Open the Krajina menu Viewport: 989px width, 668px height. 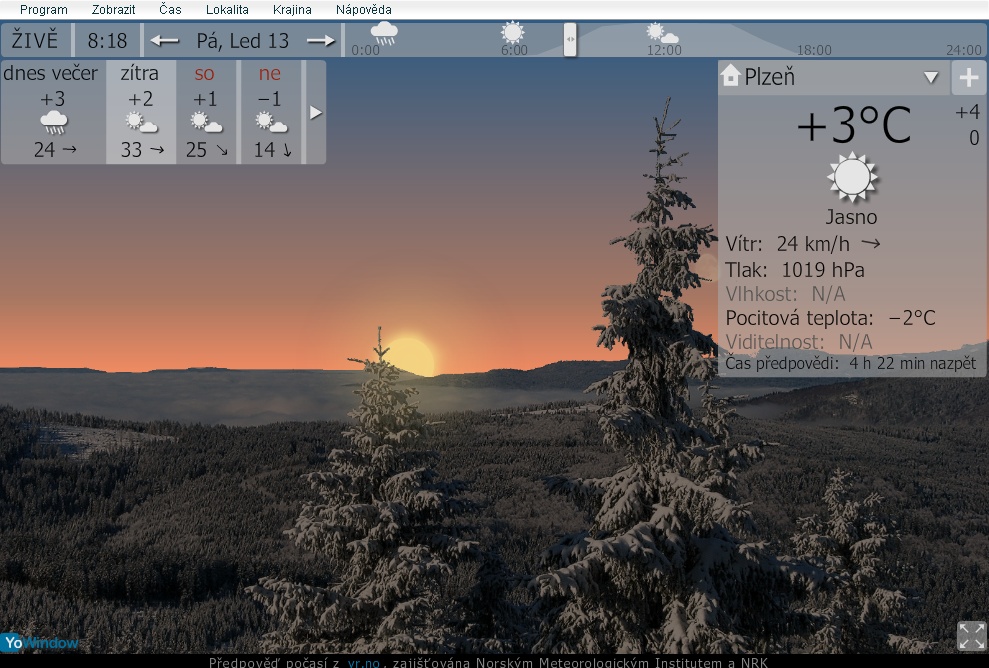(292, 10)
